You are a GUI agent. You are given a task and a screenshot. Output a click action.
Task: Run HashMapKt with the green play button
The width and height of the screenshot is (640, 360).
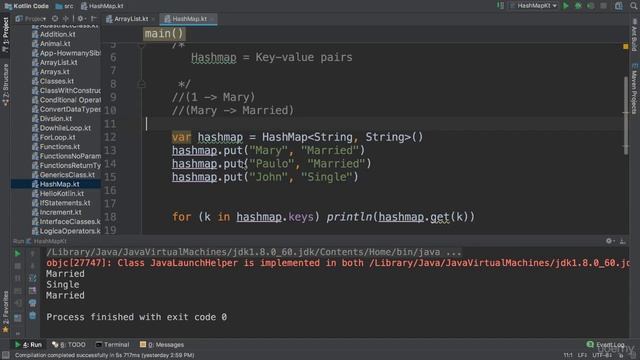click(566, 6)
